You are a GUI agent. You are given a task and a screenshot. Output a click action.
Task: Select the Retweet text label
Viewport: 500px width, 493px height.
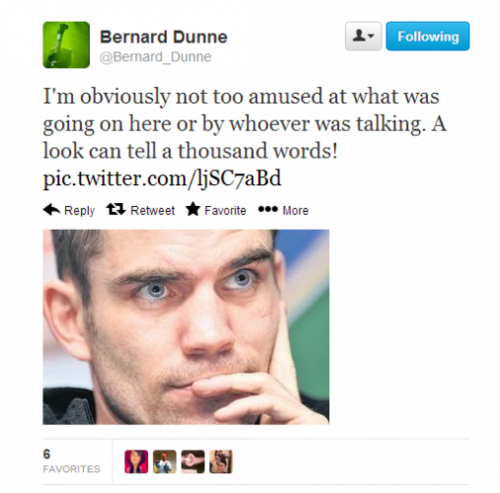click(152, 210)
